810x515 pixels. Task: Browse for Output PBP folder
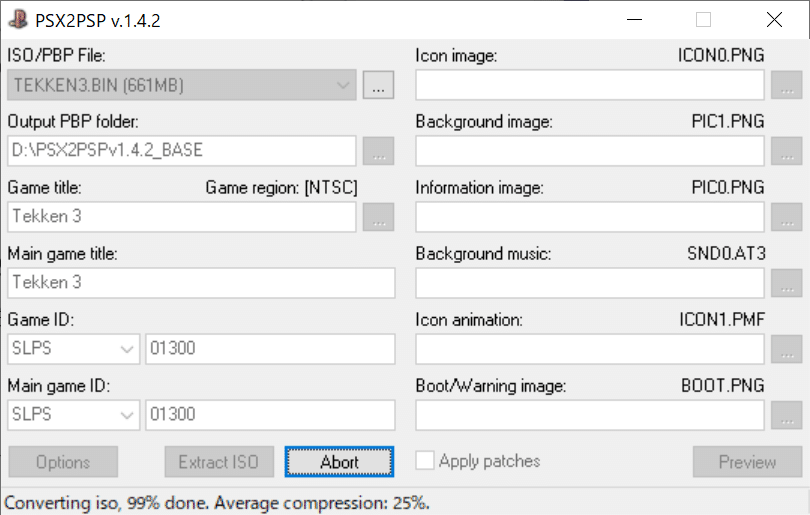pos(378,152)
